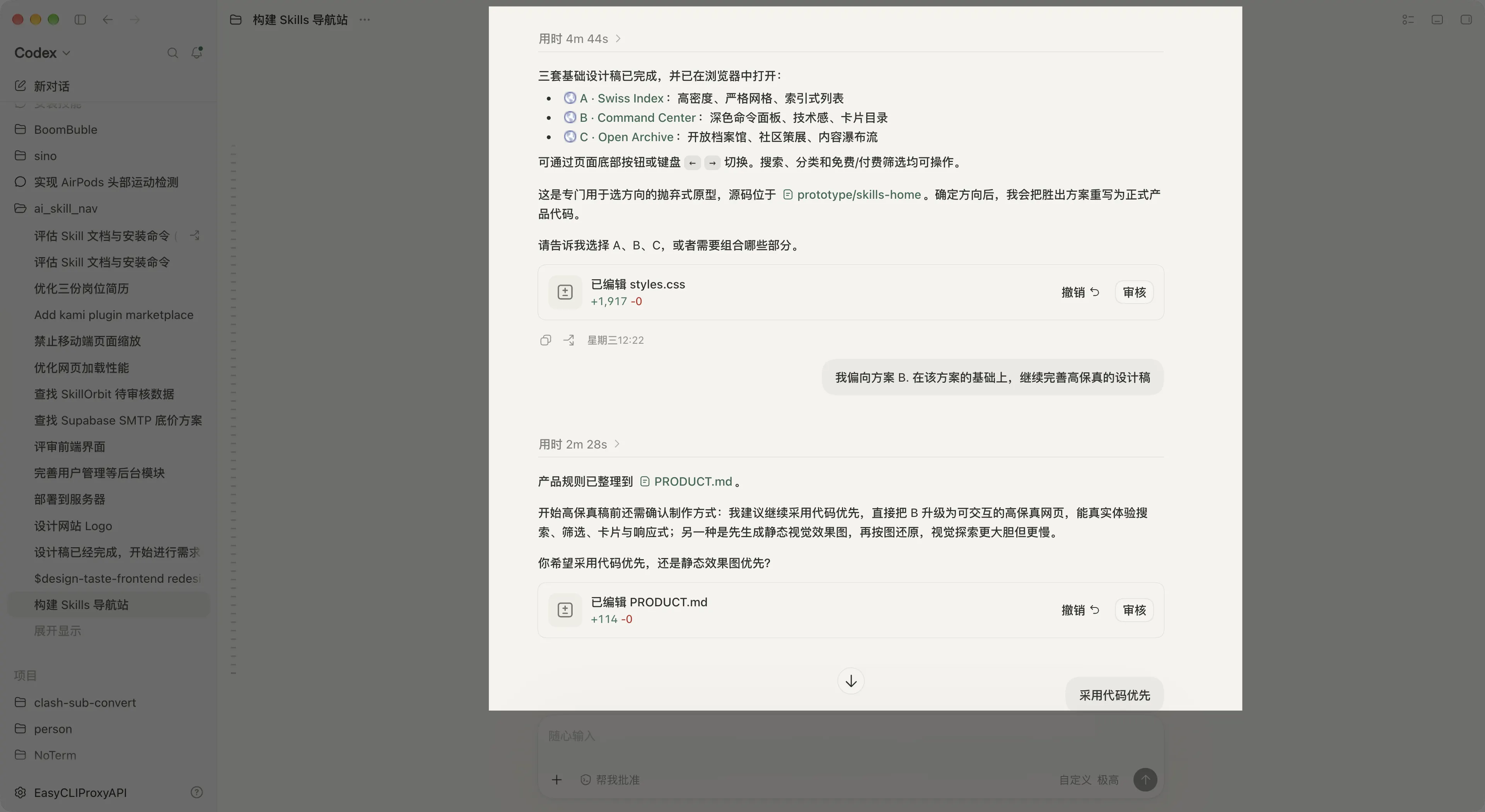Start a 新对话 from the sidebar
The image size is (1485, 812).
(109, 87)
